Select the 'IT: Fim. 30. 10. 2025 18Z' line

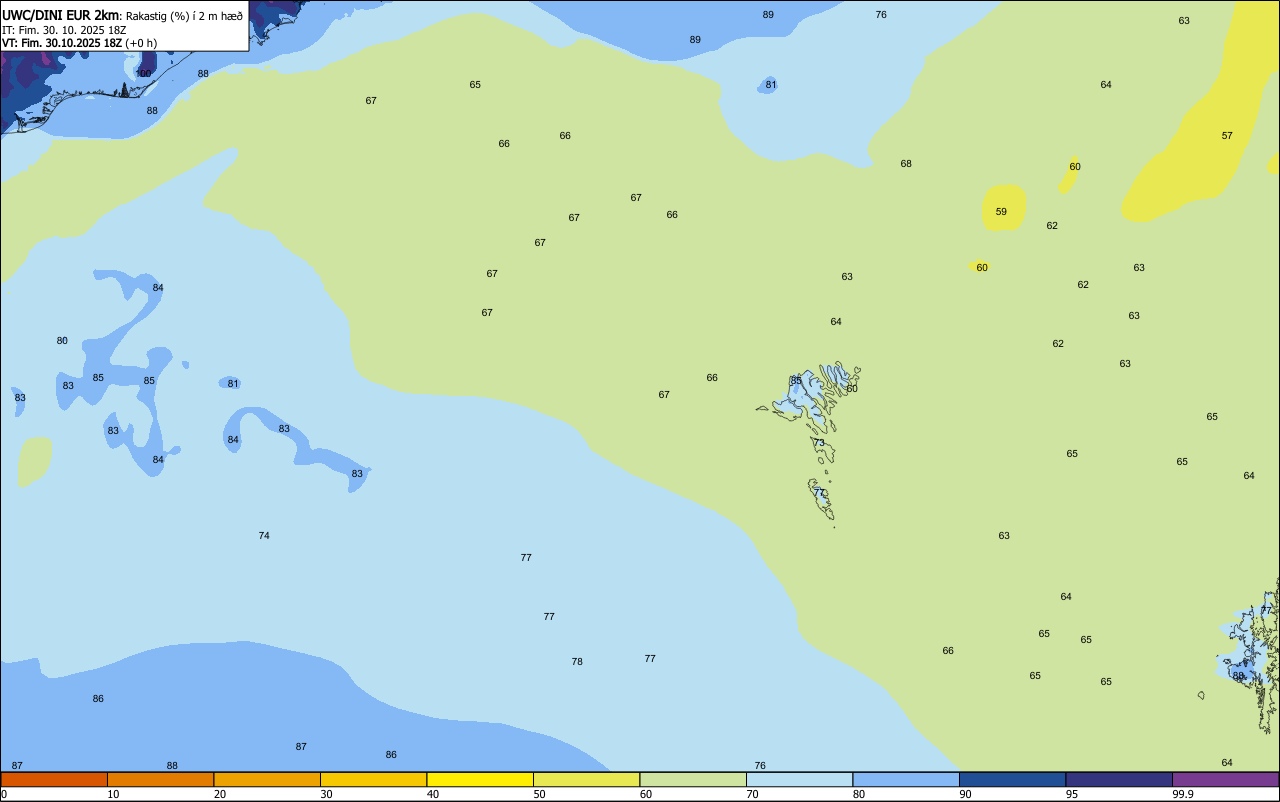(x=64, y=30)
